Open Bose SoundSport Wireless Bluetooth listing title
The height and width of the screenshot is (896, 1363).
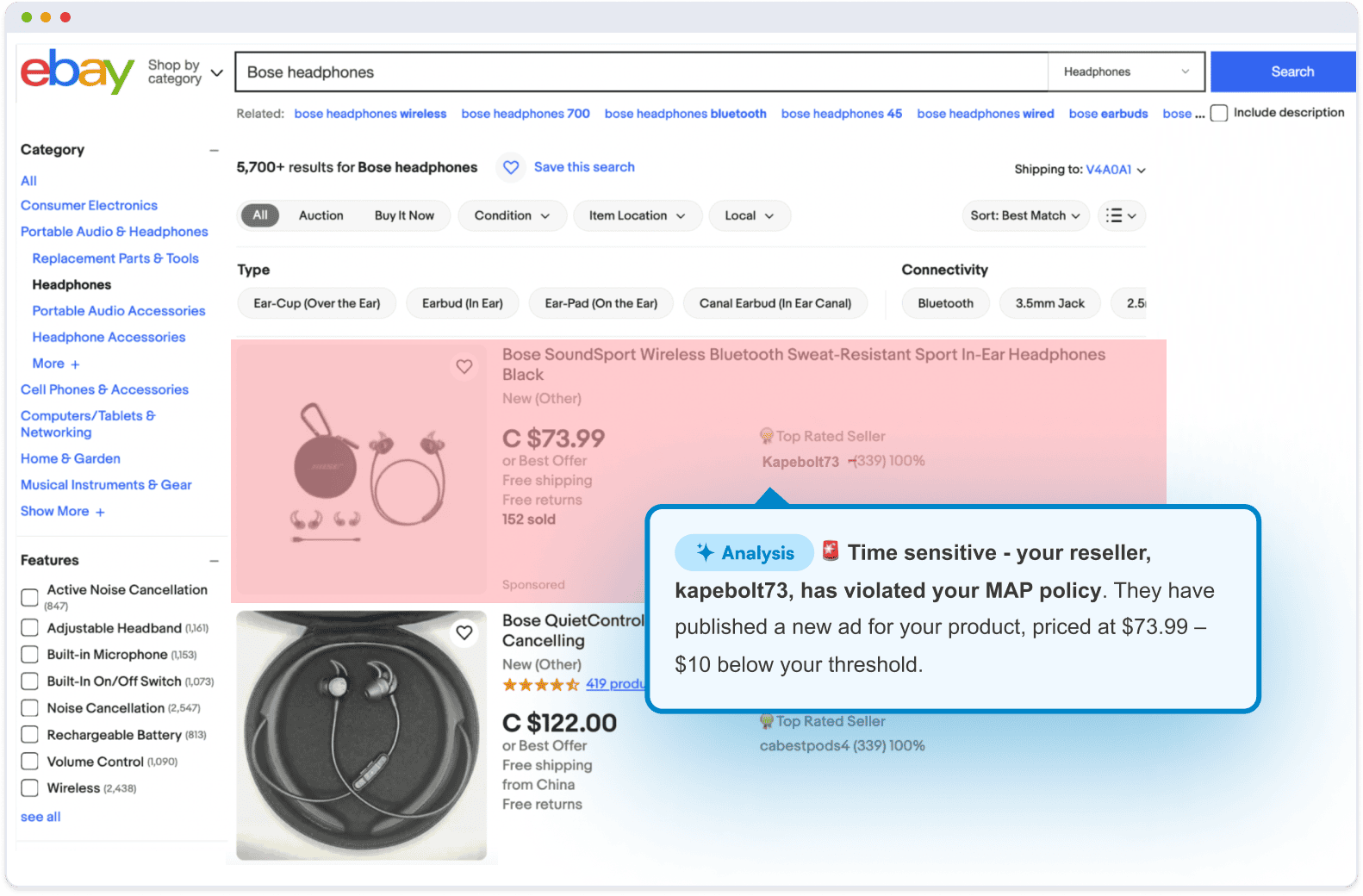(x=803, y=364)
